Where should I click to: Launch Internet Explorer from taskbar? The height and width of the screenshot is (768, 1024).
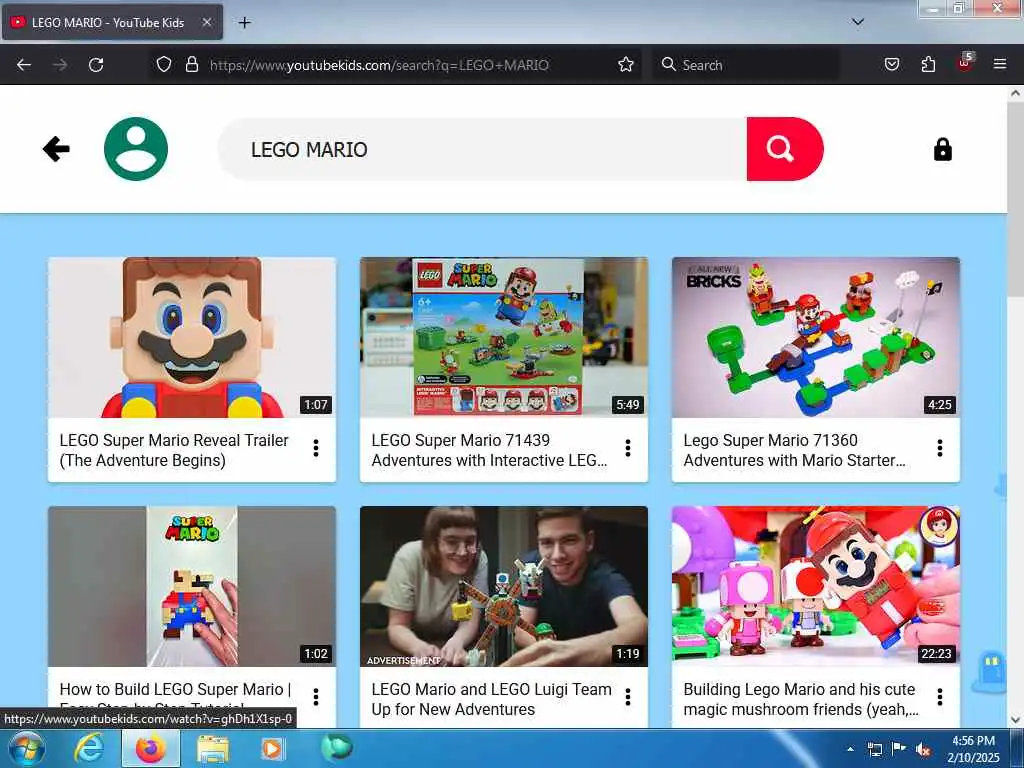click(89, 749)
